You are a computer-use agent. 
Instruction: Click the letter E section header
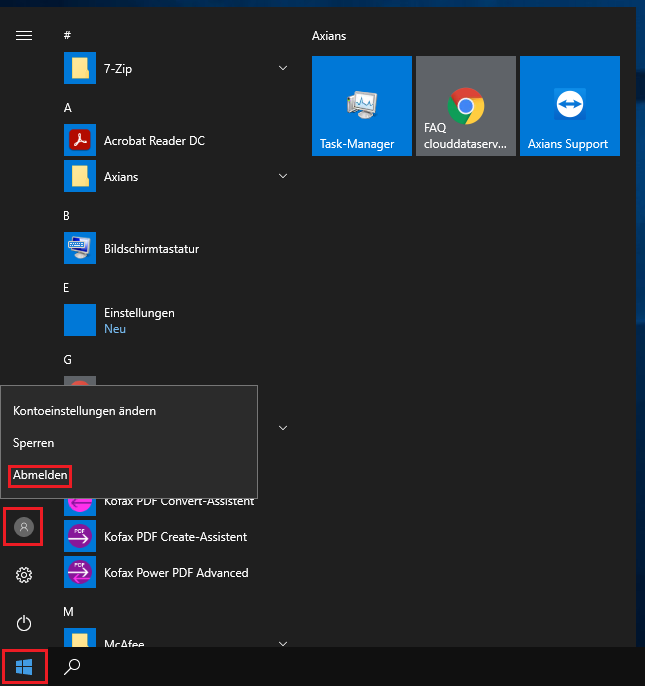tap(66, 288)
